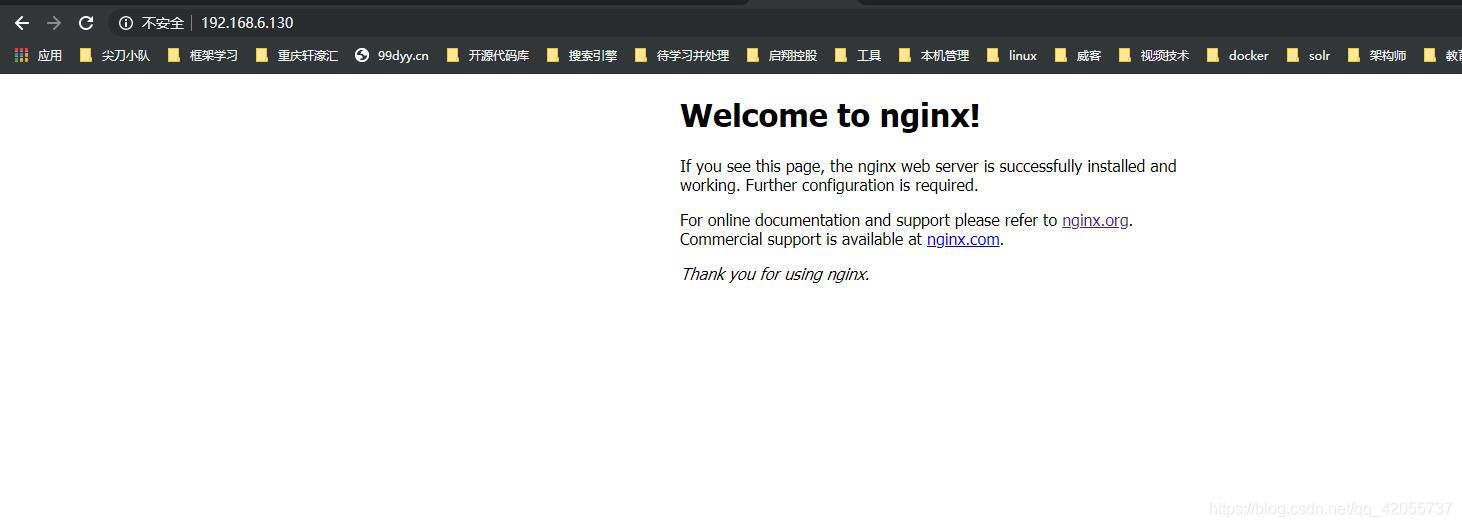Open the 应用 apps grid icon
Image resolution: width=1462 pixels, height=527 pixels.
click(x=21, y=56)
